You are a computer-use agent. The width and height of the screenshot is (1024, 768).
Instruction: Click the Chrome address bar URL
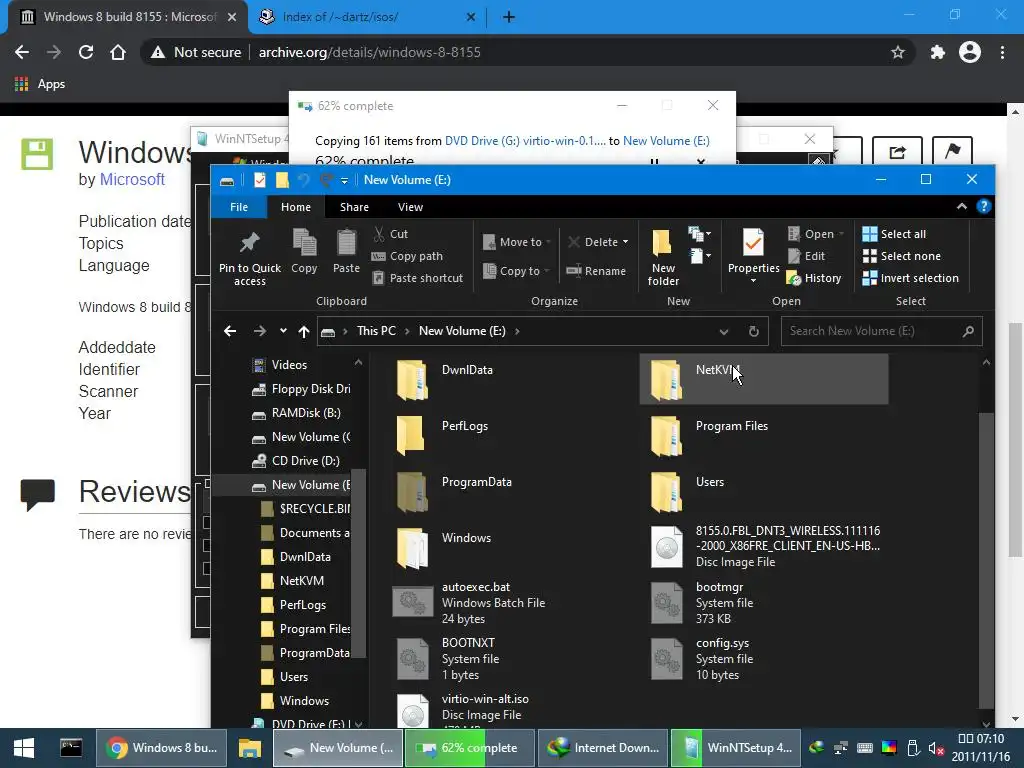[369, 52]
